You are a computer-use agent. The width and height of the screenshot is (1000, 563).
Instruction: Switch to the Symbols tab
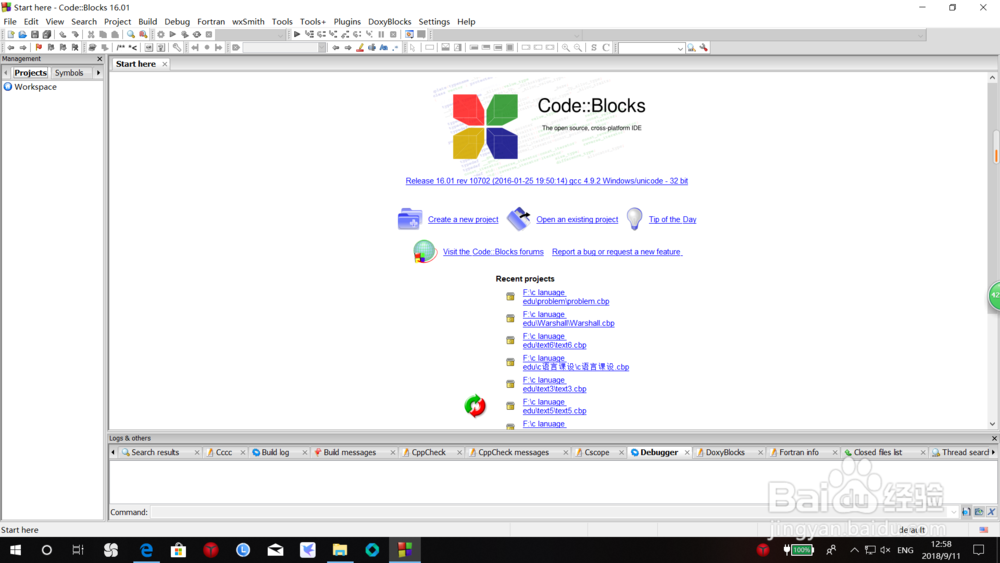[69, 73]
